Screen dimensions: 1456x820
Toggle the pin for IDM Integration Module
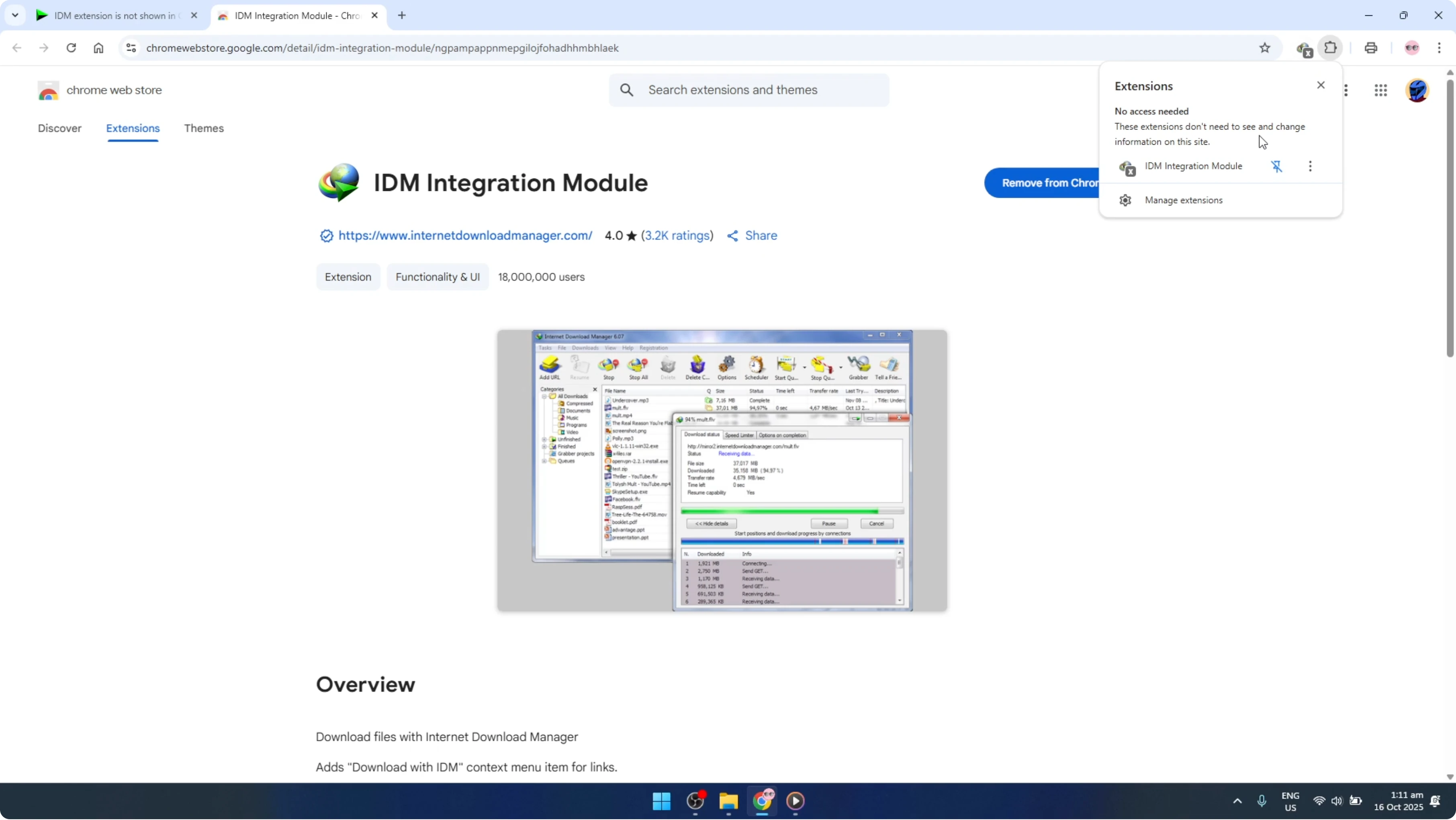coord(1277,166)
